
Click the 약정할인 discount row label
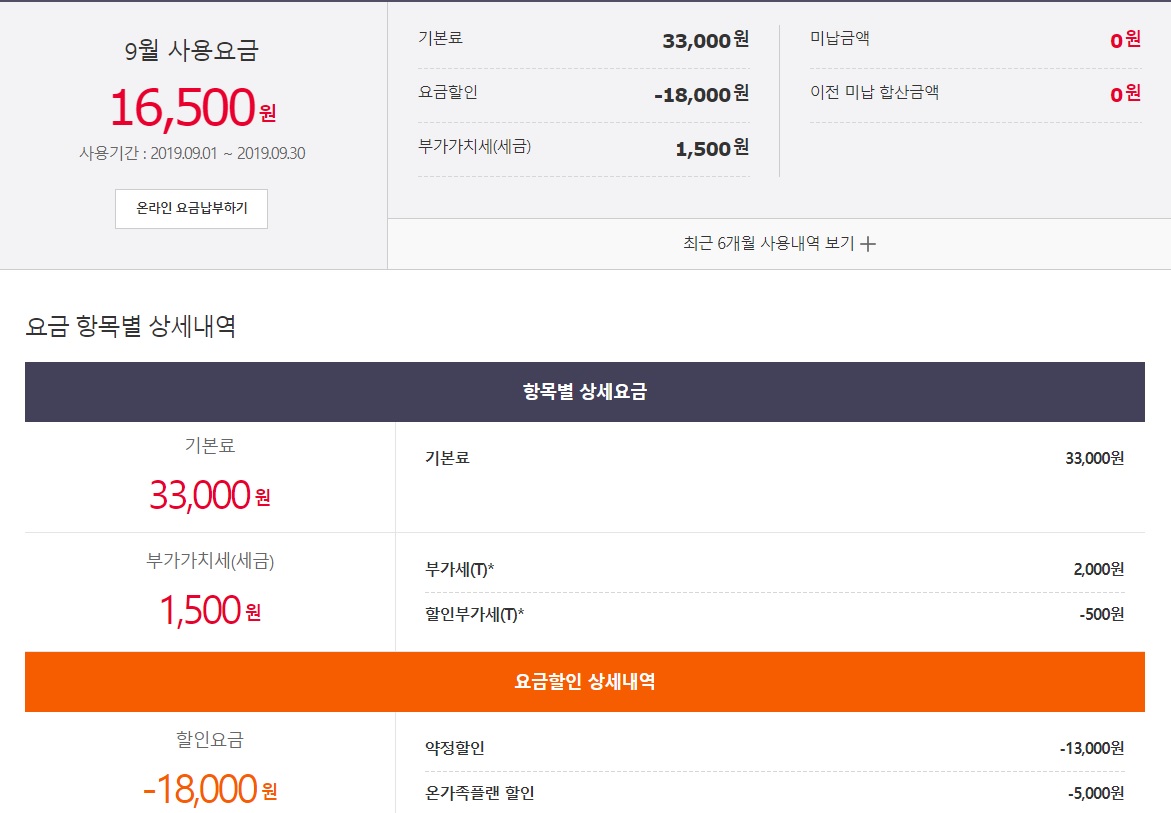click(x=454, y=748)
